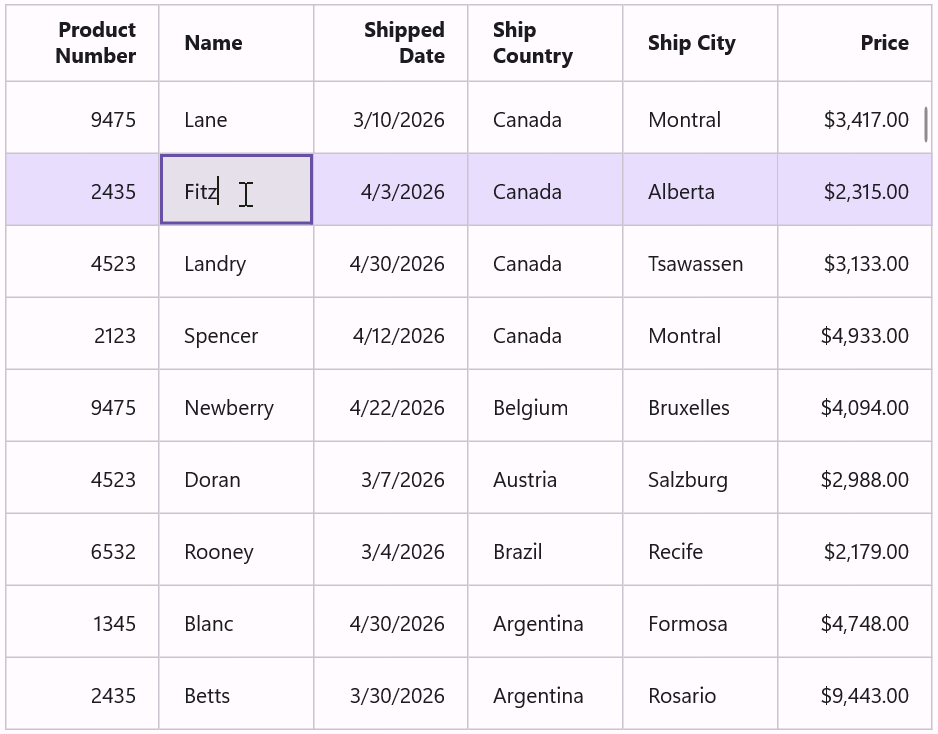This screenshot has height=734, width=938.
Task: Click the Price column header
Action: click(x=854, y=42)
